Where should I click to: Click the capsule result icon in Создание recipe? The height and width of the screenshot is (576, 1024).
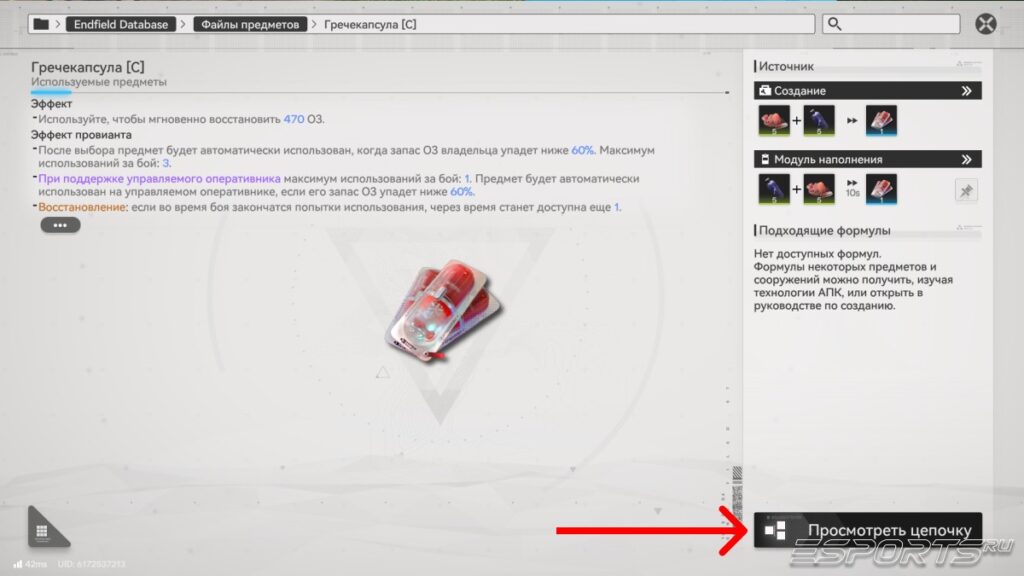[881, 120]
